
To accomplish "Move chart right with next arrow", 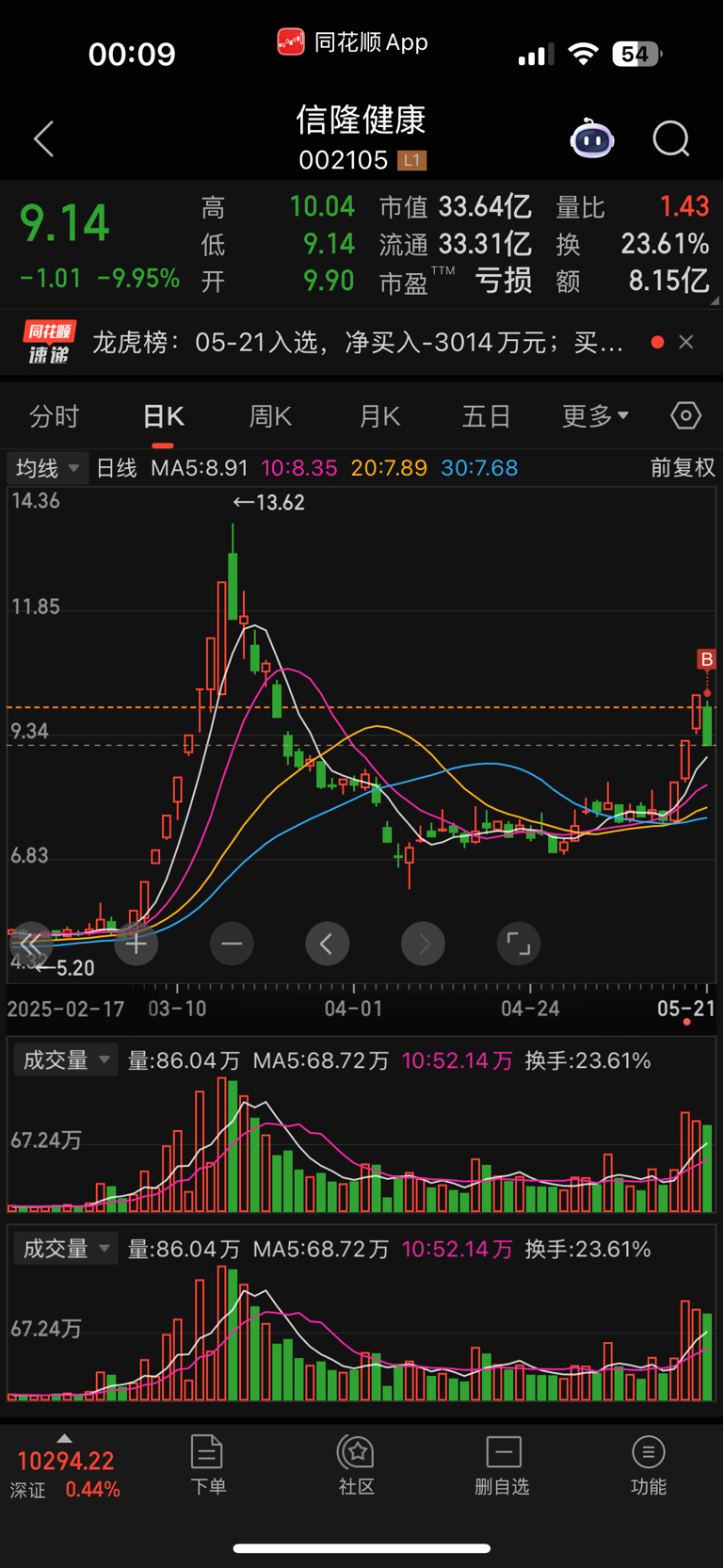I will 423,944.
